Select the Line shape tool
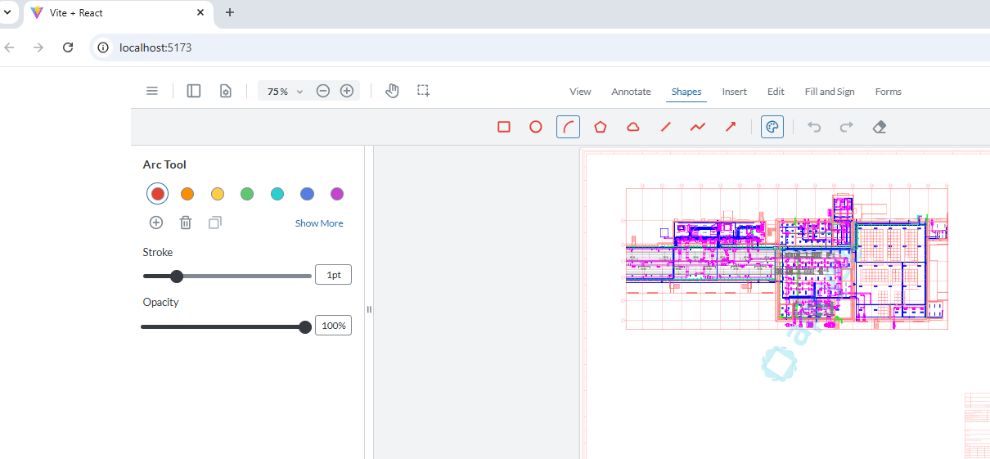The height and width of the screenshot is (459, 990). (665, 127)
